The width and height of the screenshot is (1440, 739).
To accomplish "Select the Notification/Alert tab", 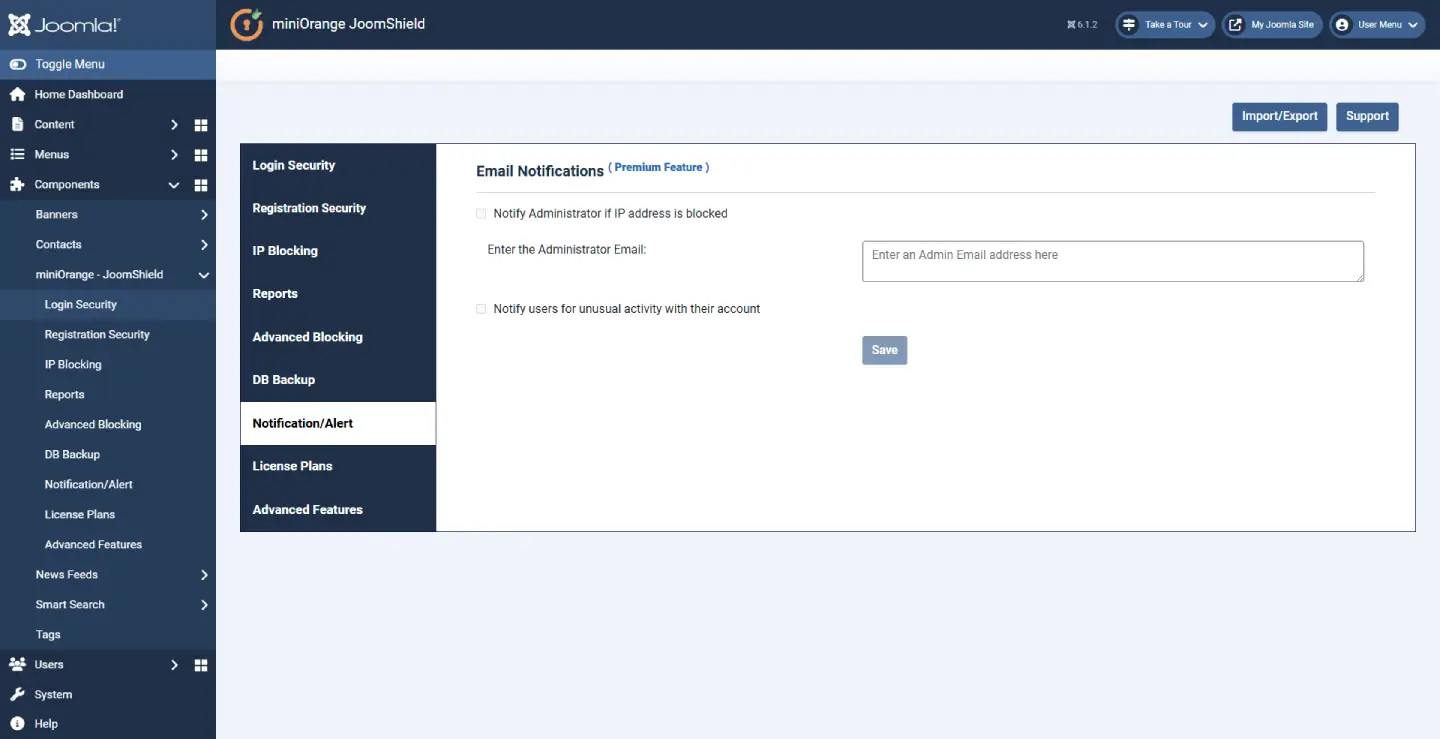I will click(x=338, y=423).
